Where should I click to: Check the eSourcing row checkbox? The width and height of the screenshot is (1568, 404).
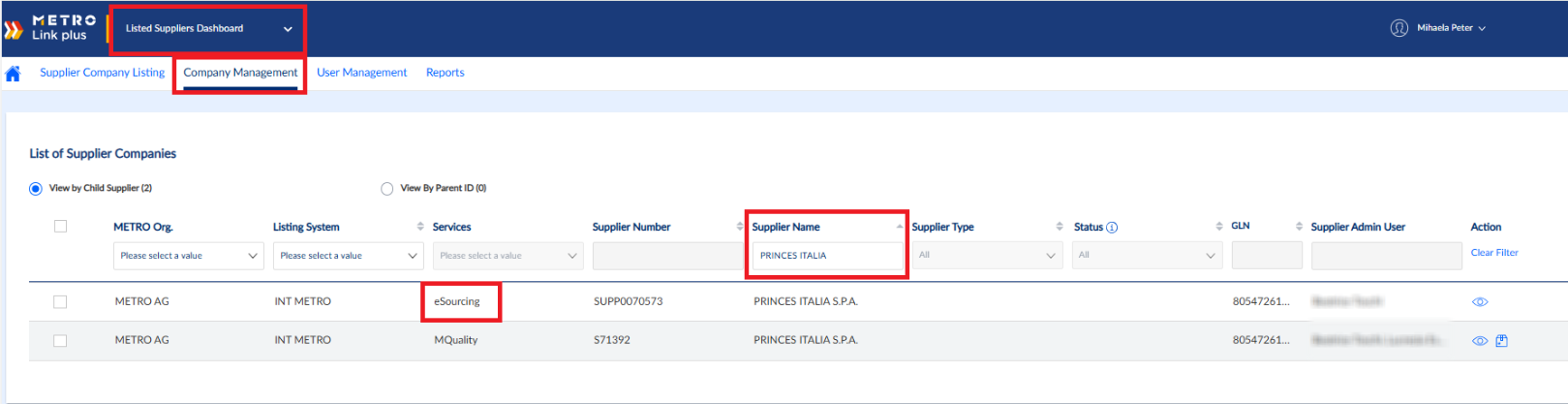tap(60, 302)
